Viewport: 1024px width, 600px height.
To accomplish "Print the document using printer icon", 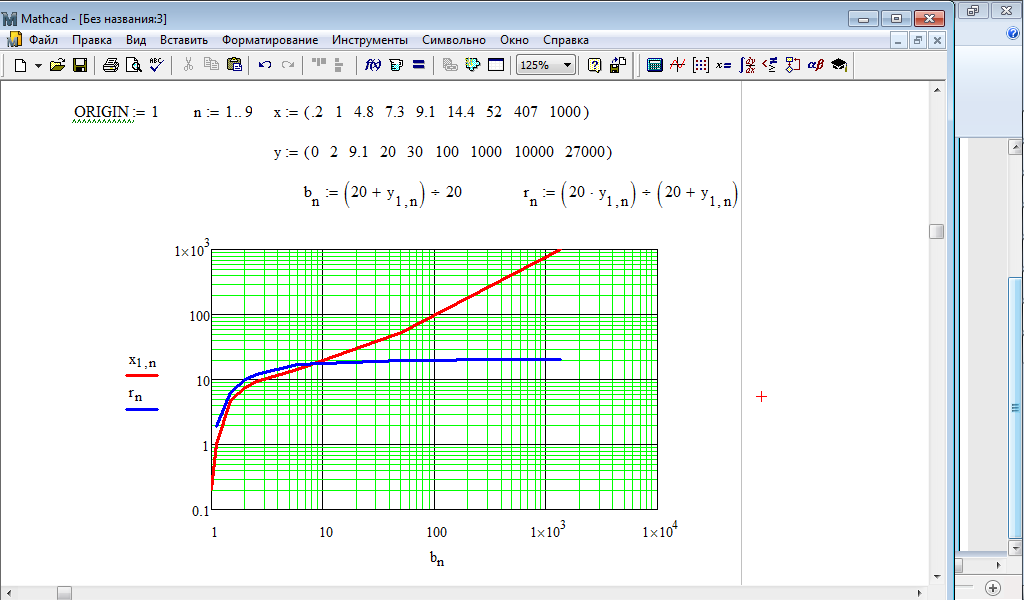I will (x=111, y=65).
